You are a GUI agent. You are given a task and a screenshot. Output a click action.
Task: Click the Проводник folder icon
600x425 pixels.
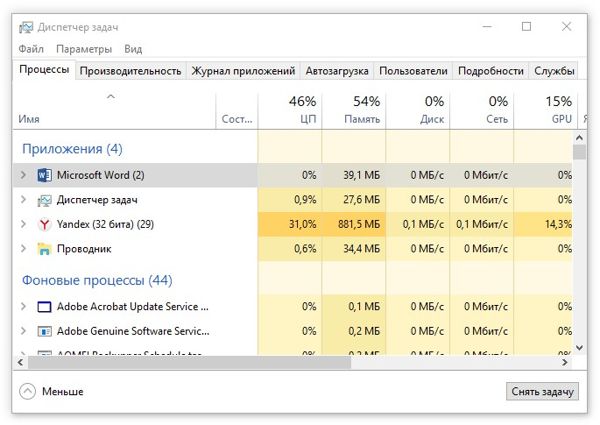44,249
